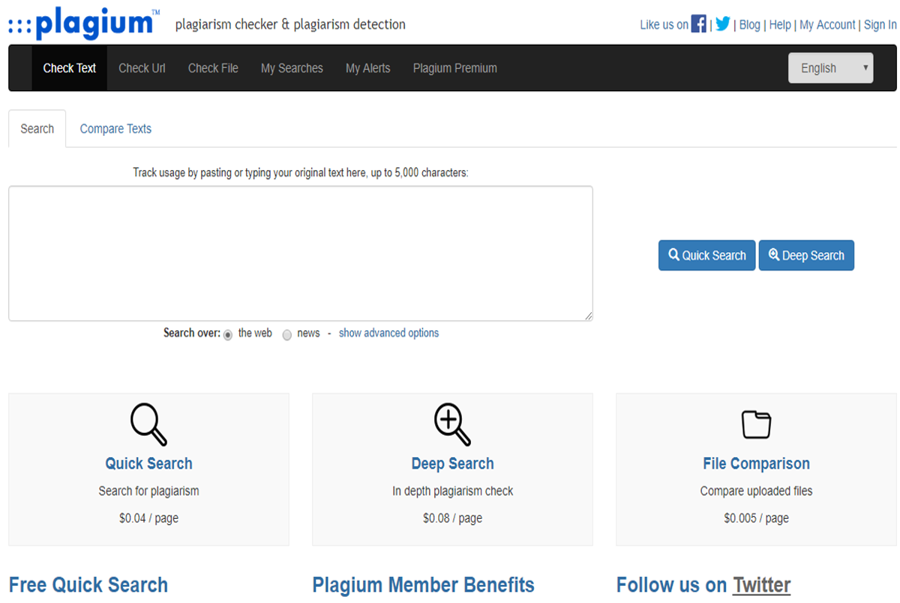Open Check File in navigation bar
Screen dimensions: 900x603
click(213, 68)
